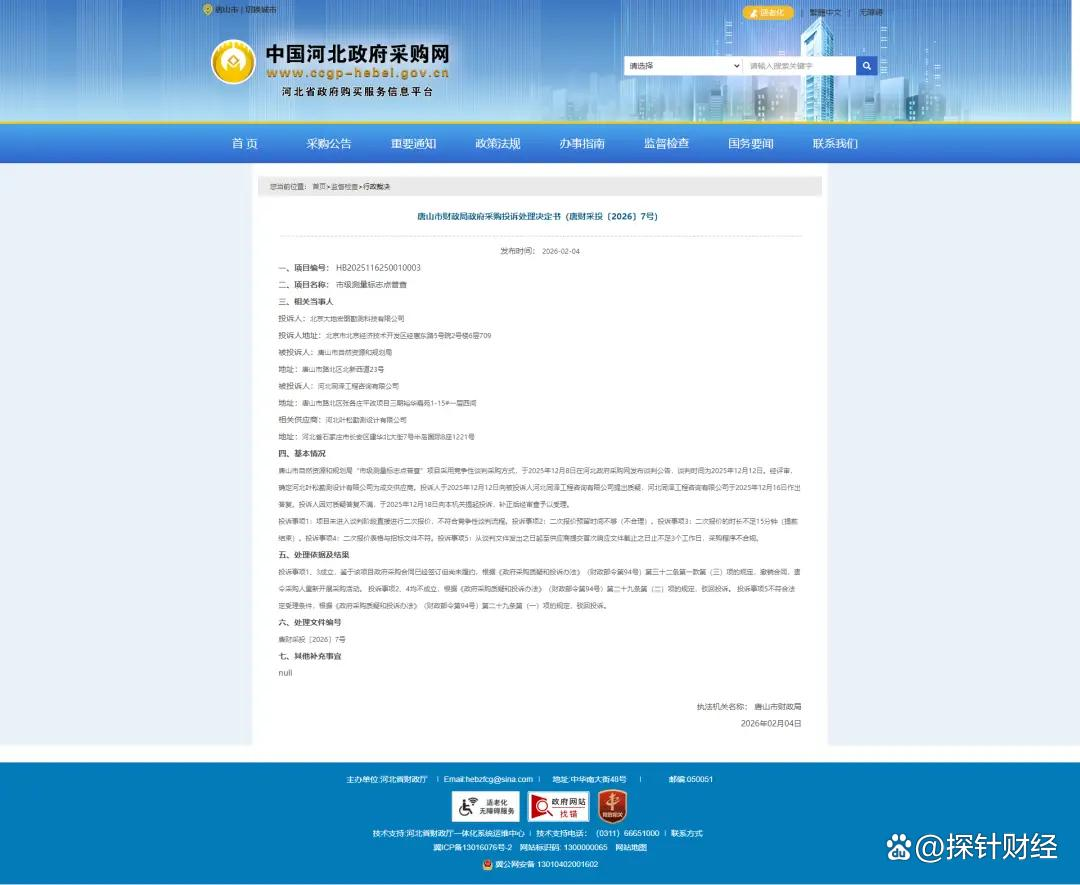Click the location pin icon beside 唐山市

[208, 10]
